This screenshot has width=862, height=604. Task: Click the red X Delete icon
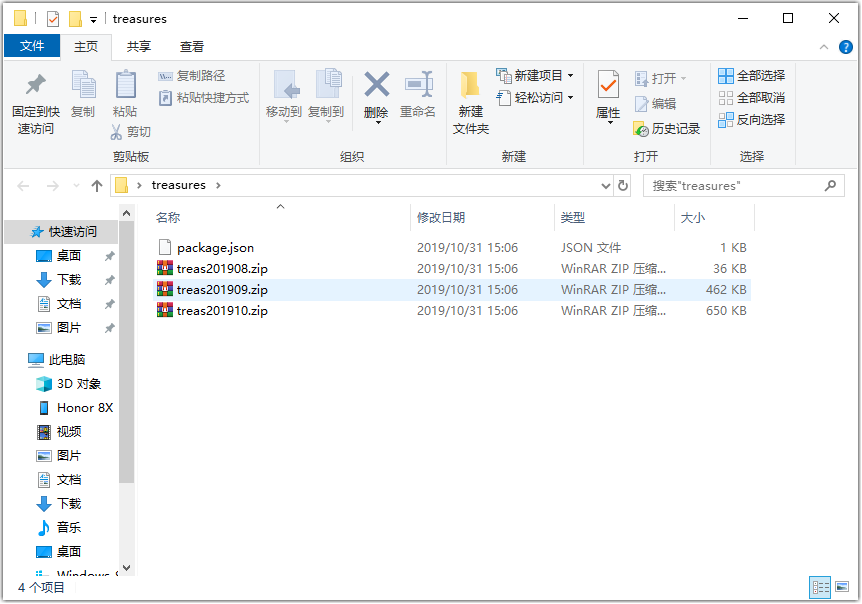click(377, 84)
